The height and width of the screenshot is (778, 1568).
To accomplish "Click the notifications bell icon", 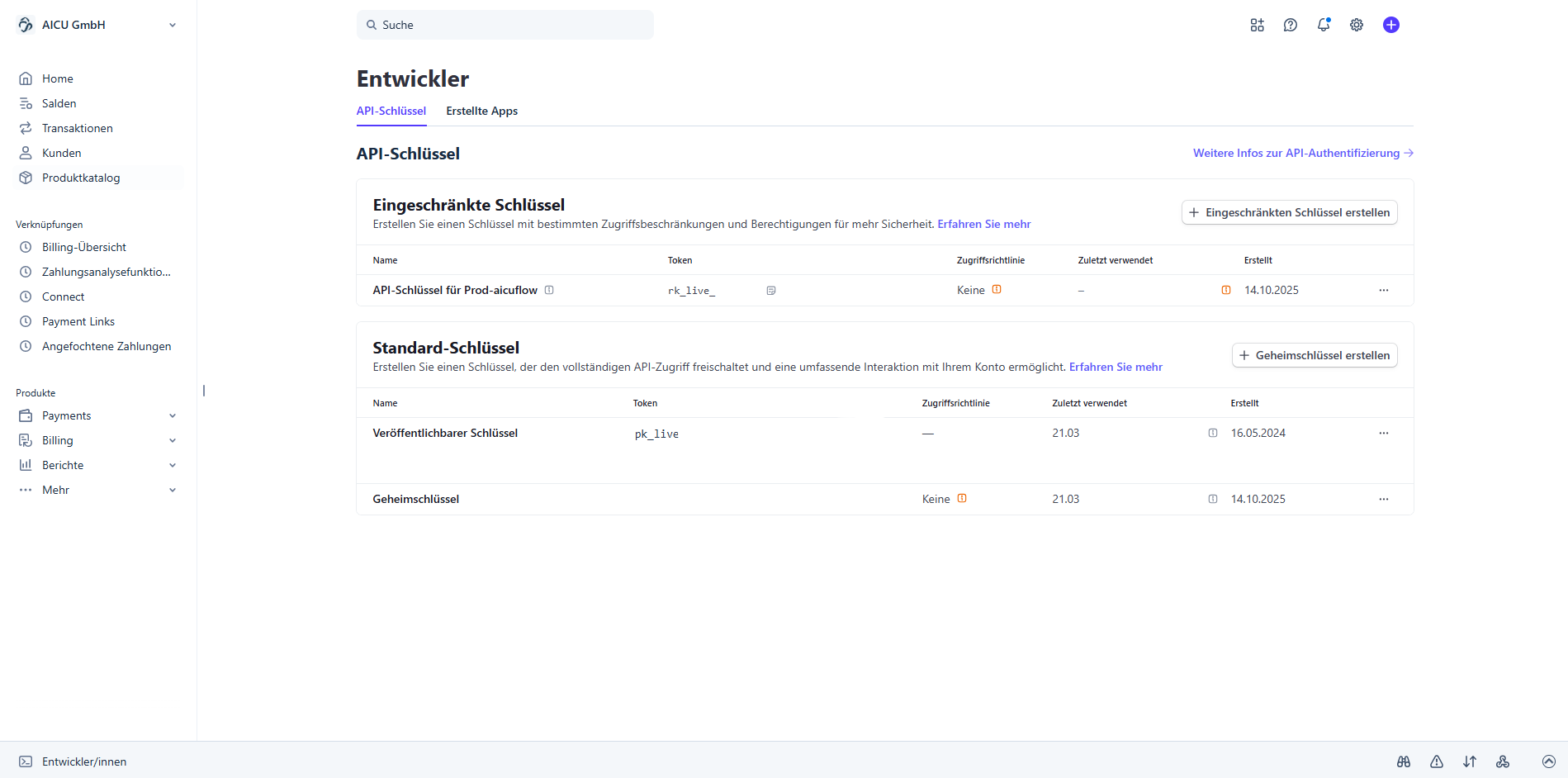I will pyautogui.click(x=1324, y=25).
